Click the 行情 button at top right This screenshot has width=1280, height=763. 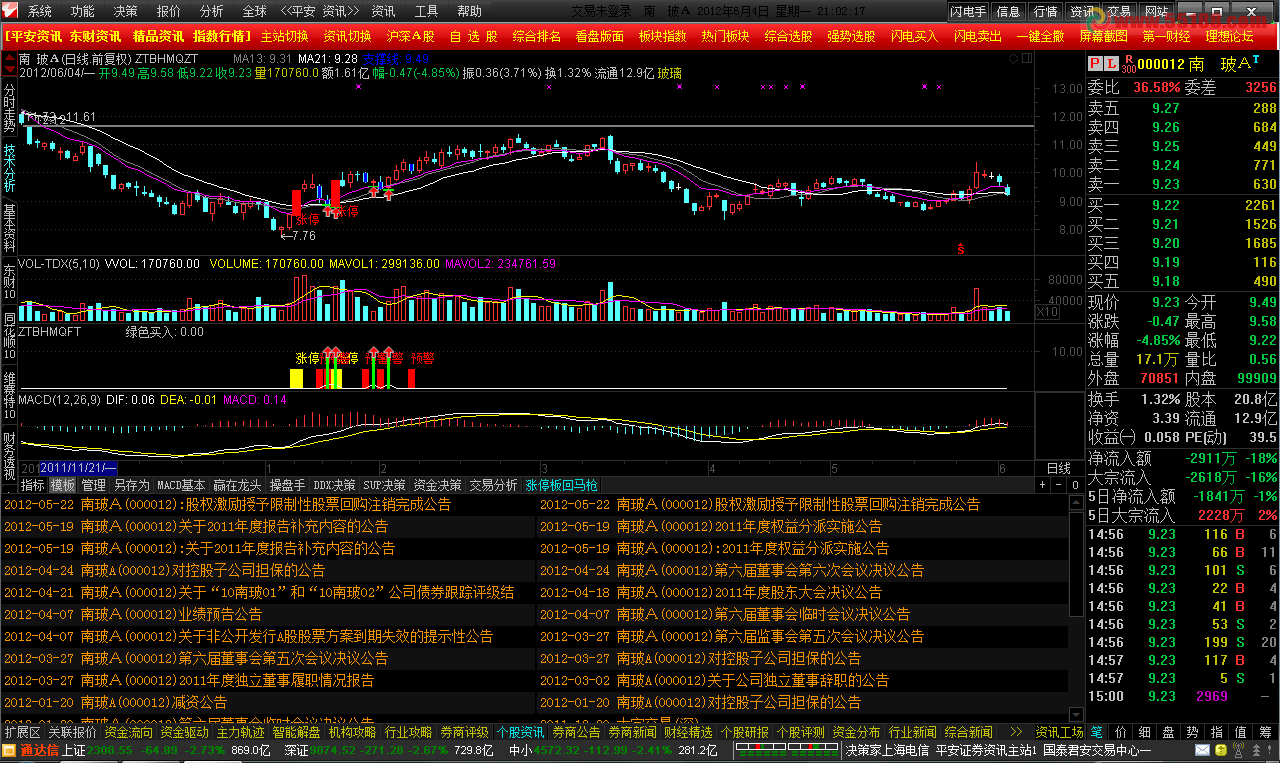coord(1045,11)
